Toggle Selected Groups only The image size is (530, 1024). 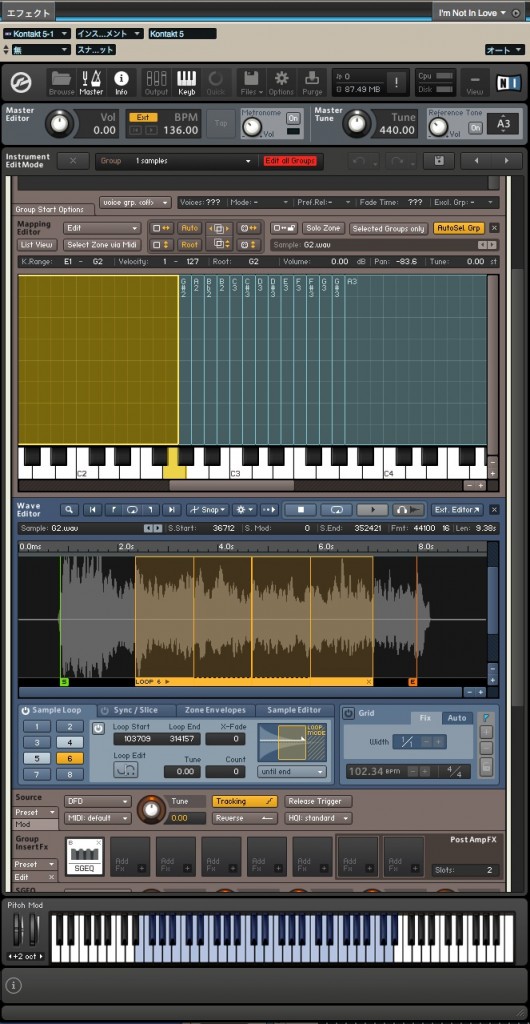click(389, 229)
